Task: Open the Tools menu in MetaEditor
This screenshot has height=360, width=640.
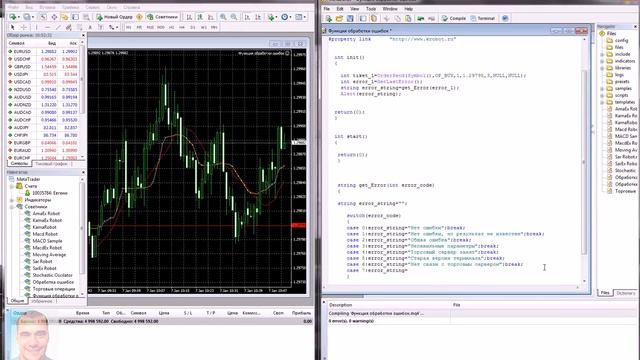Action: coord(371,9)
